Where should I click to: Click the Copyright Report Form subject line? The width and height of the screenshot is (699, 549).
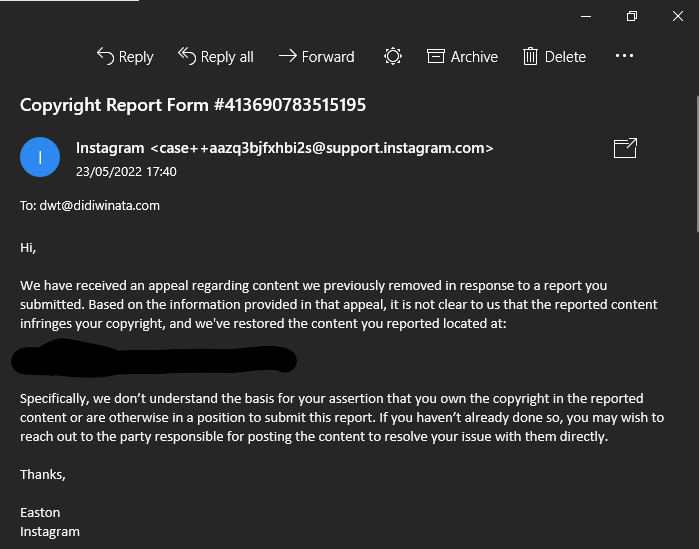point(193,105)
